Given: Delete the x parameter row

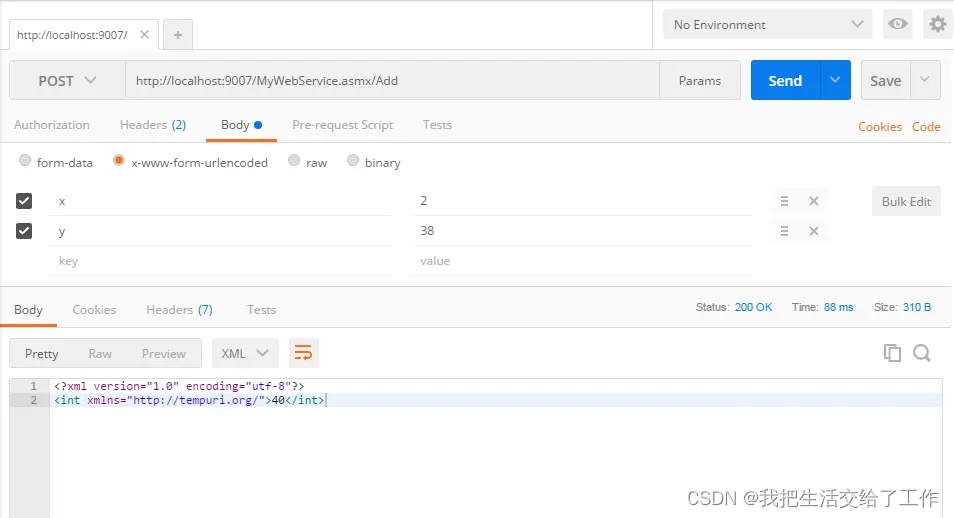Looking at the screenshot, I should coord(813,201).
